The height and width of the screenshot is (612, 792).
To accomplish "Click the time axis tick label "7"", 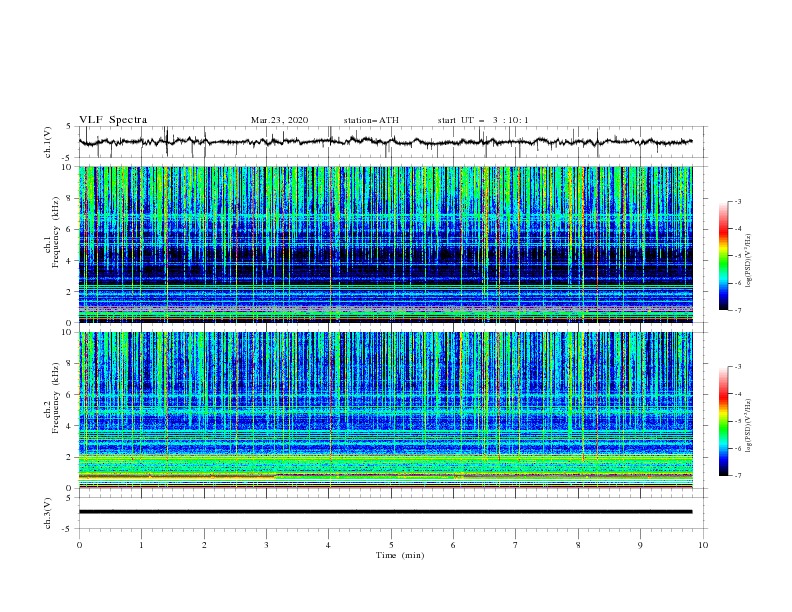I will click(516, 545).
